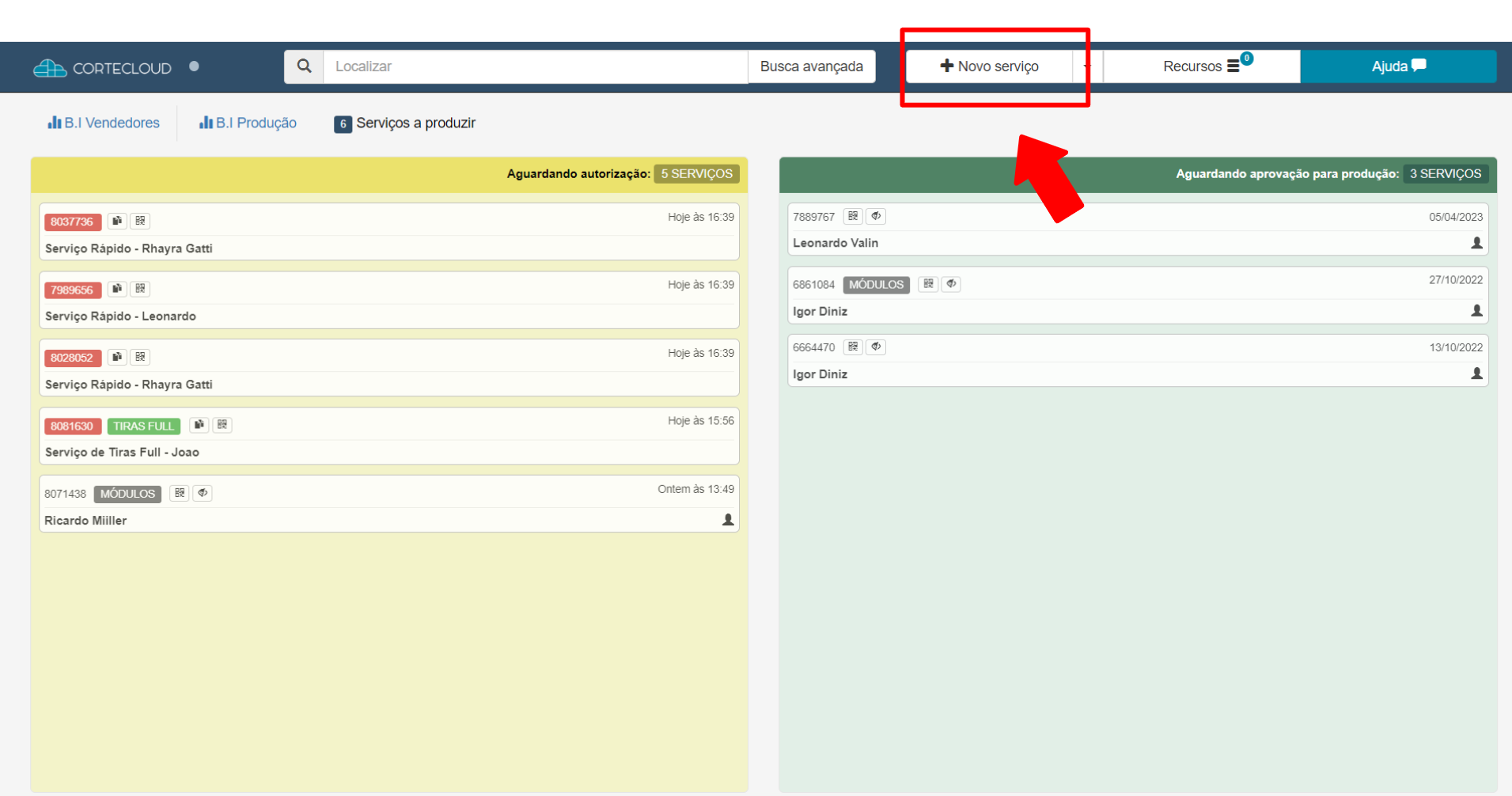Select the Leonardo Valin card name

[836, 243]
